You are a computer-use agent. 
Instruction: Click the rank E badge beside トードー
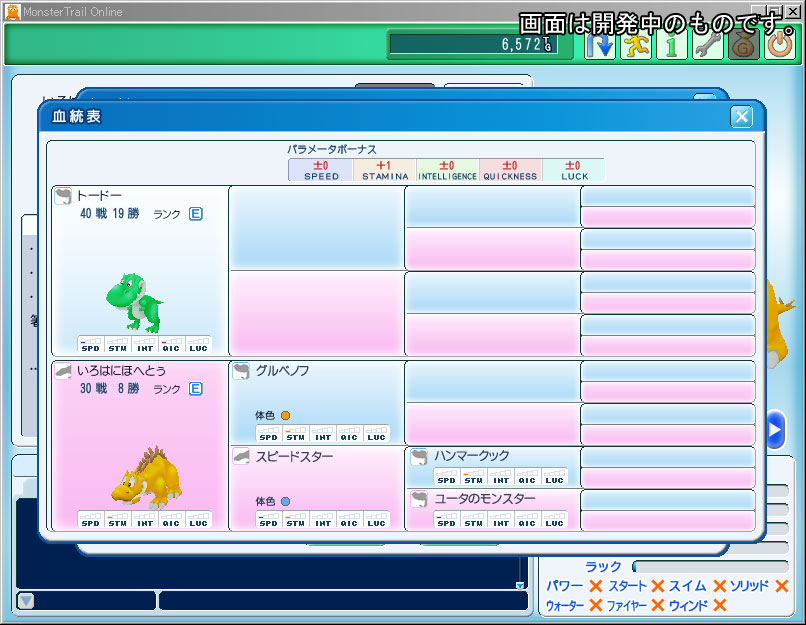pos(196,214)
